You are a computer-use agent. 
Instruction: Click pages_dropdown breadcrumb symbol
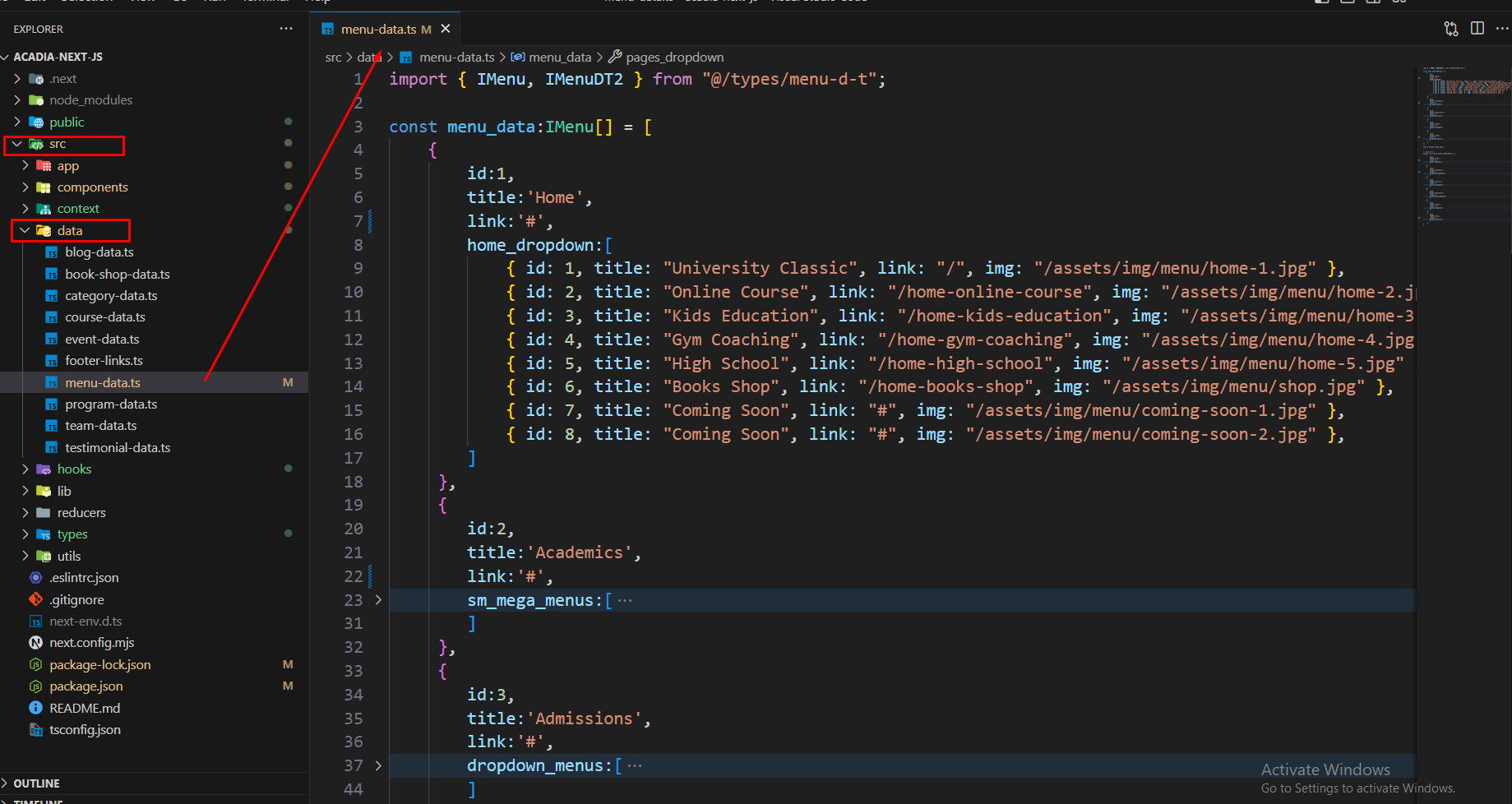pyautogui.click(x=674, y=58)
